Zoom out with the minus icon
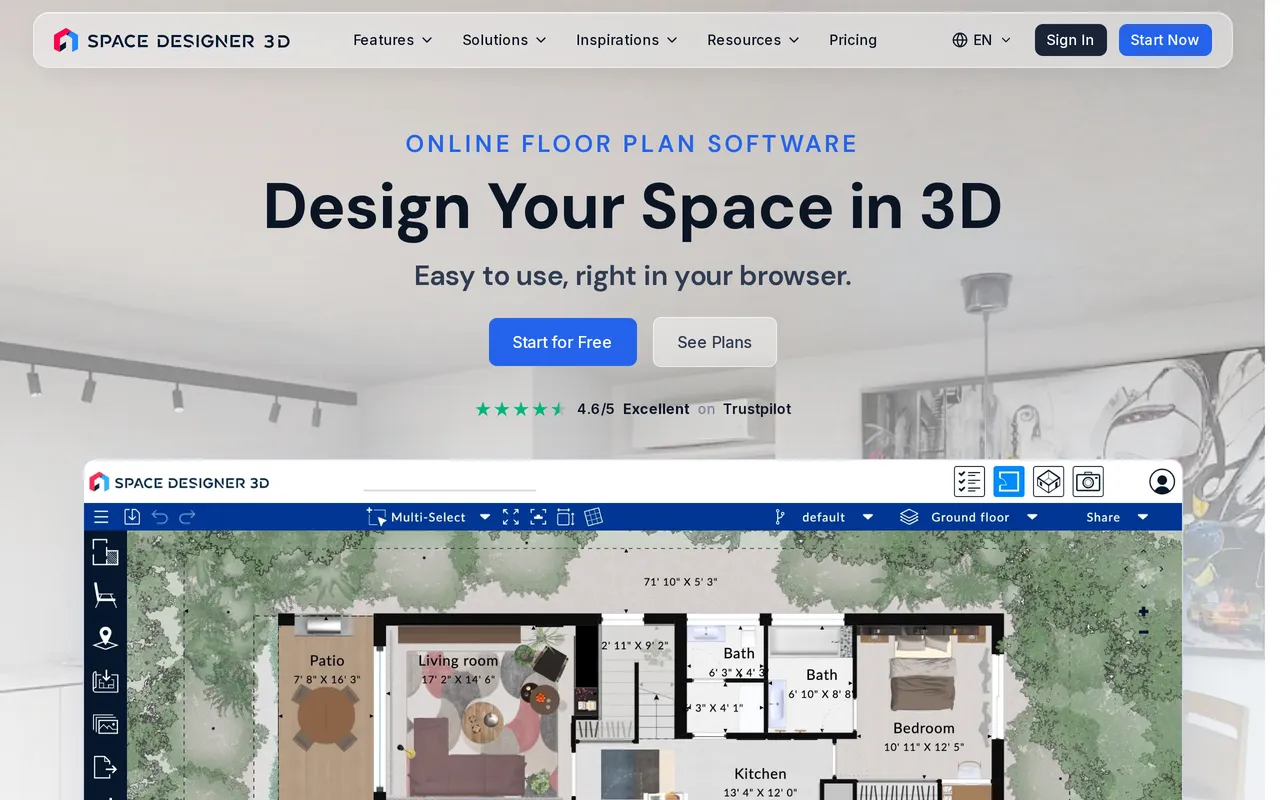Image resolution: width=1280 pixels, height=800 pixels. [x=1143, y=632]
